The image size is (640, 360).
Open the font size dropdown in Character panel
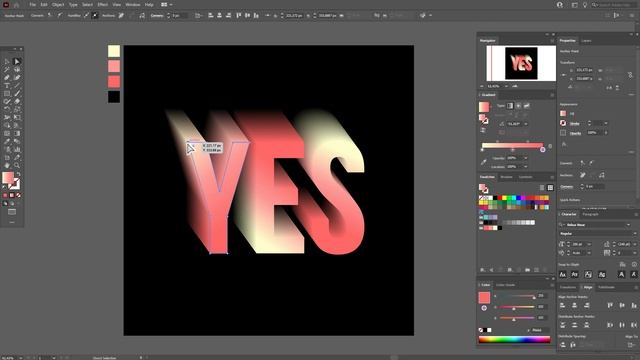tap(589, 244)
